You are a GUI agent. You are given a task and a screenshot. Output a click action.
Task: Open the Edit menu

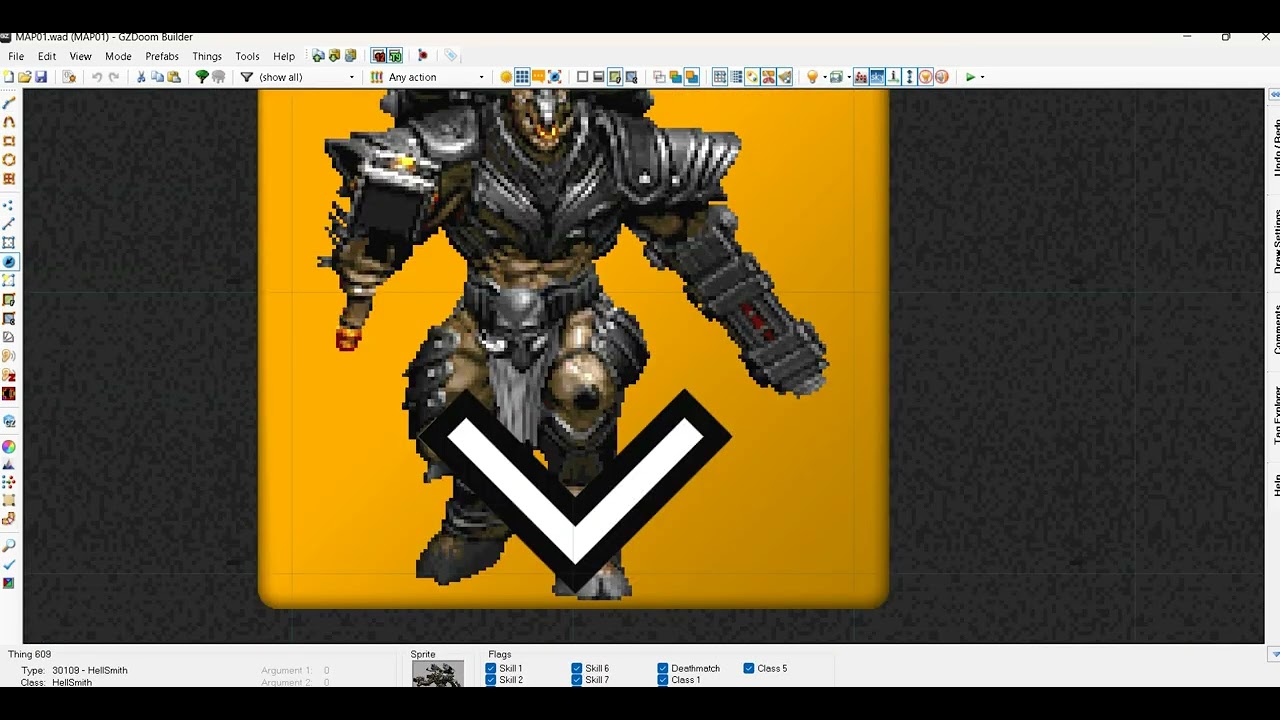(47, 56)
